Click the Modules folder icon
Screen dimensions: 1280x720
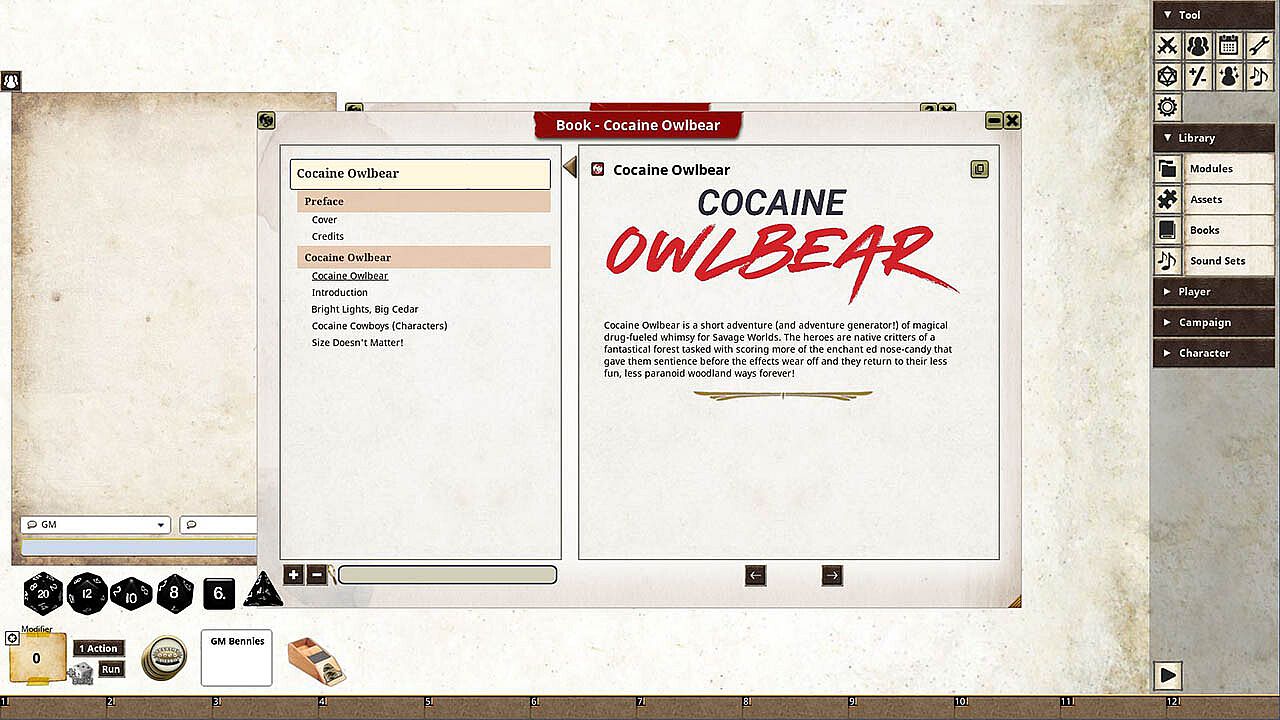pos(1167,169)
